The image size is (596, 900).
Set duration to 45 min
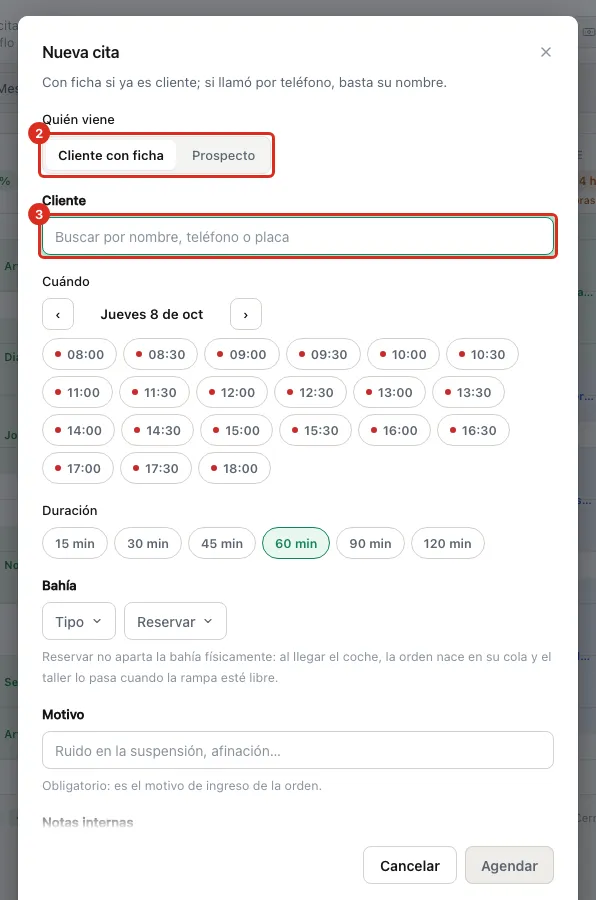[222, 543]
